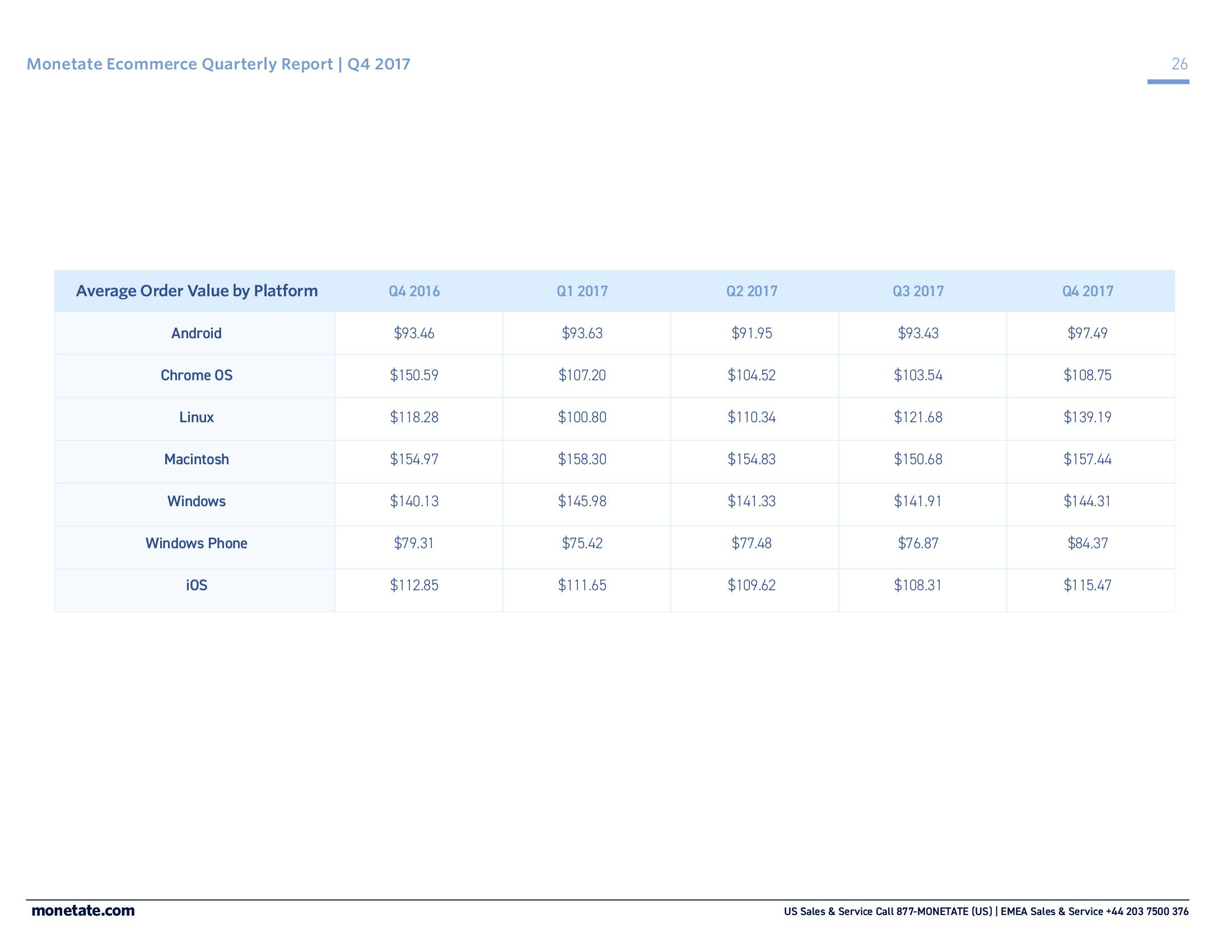This screenshot has width=1232, height=952.
Task: Select the $84.37 Windows Phone cell
Action: point(1088,543)
